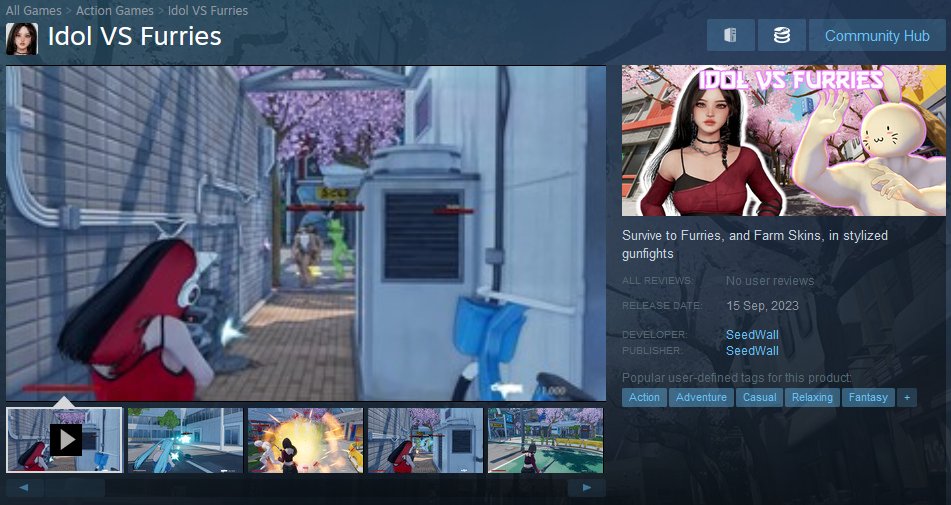Click the 'No user reviews' text
This screenshot has width=951, height=505.
click(x=770, y=281)
